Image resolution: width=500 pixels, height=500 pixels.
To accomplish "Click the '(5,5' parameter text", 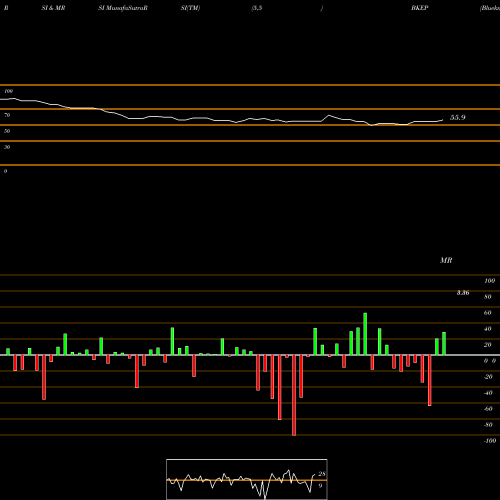I will click(257, 8).
